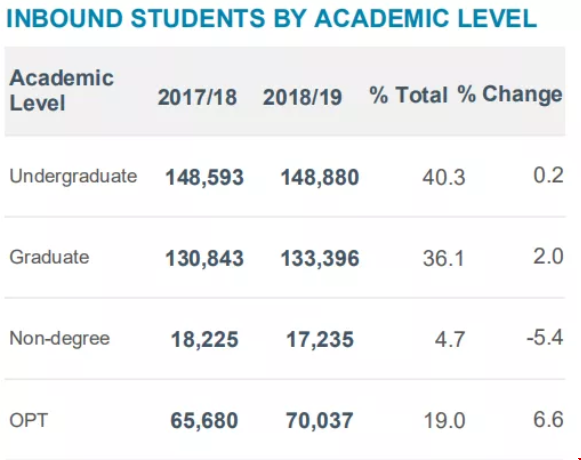Click the Non-degree value 17,235
Viewport: 581px width, 460px height.
coord(320,340)
